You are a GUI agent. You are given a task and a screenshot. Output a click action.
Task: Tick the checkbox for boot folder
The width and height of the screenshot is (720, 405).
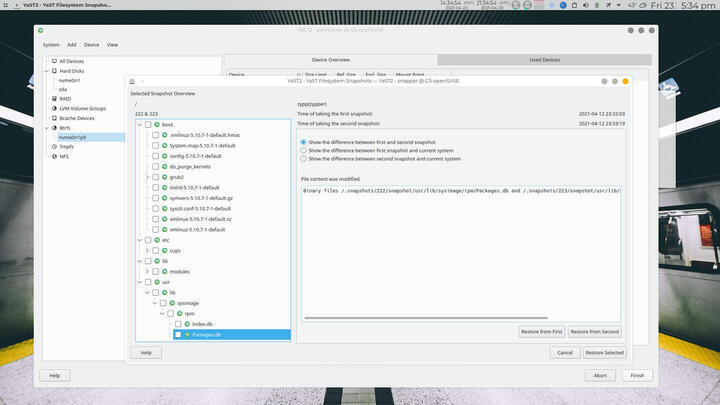[x=148, y=124]
